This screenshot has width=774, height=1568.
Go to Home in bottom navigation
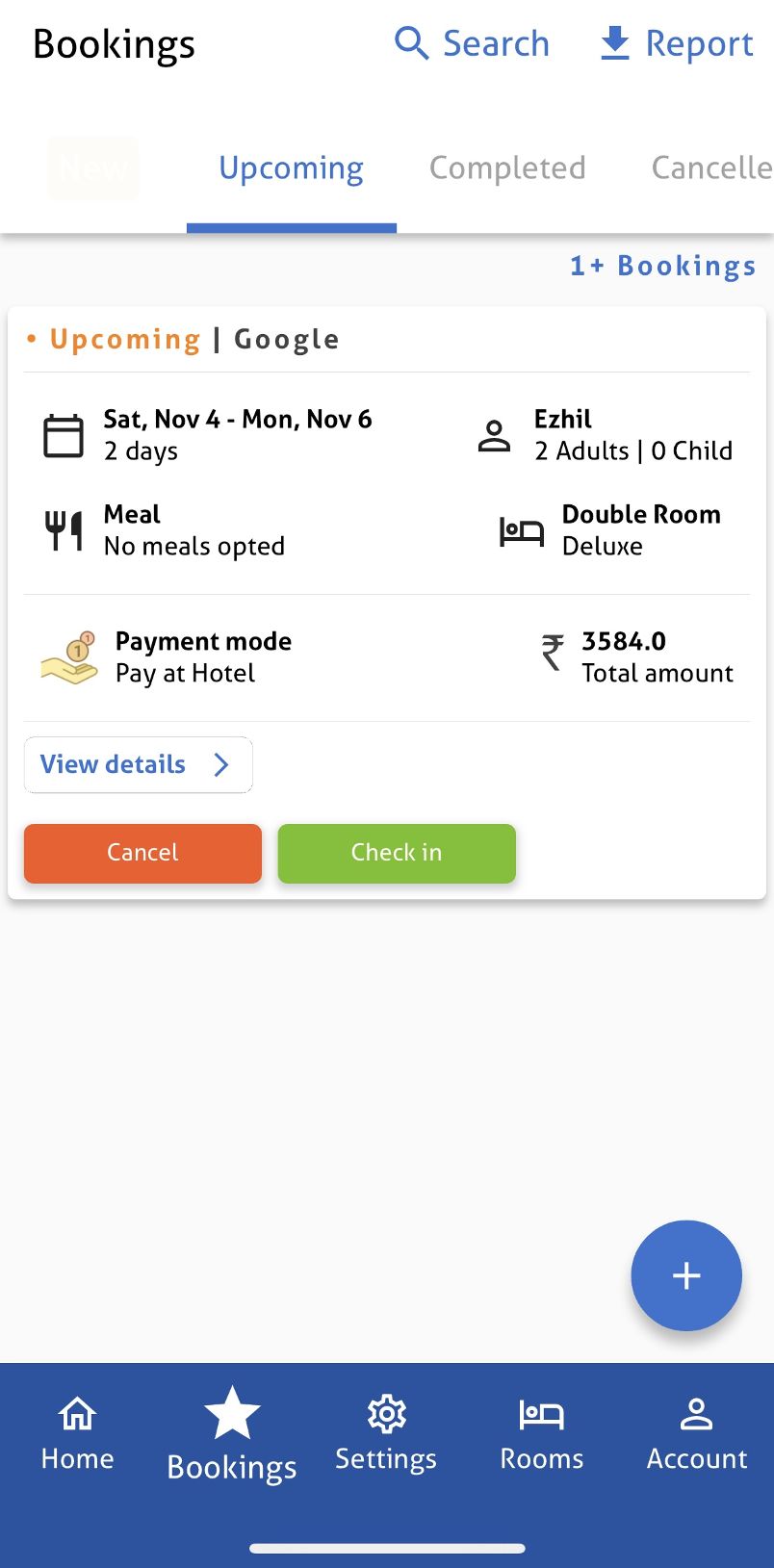coord(77,1434)
